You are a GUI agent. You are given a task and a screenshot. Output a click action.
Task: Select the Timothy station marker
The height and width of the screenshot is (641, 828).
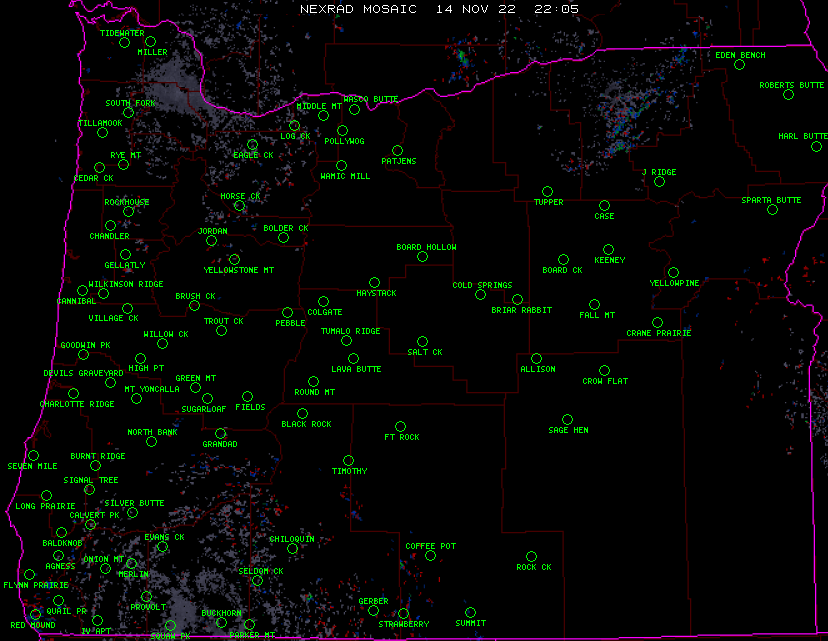pos(348,460)
